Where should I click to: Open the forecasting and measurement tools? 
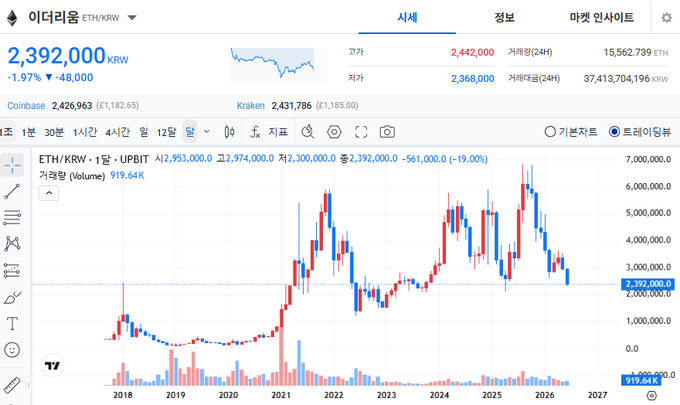[12, 270]
